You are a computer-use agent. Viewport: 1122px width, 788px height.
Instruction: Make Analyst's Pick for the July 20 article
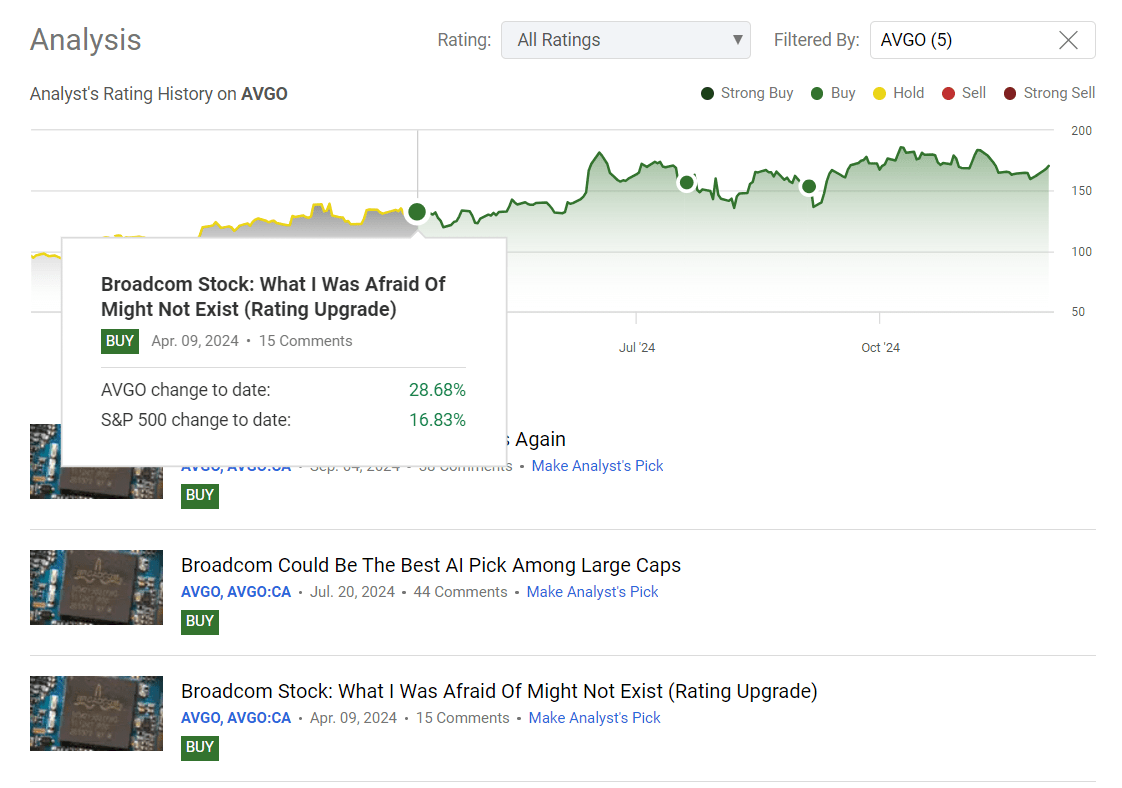tap(592, 591)
